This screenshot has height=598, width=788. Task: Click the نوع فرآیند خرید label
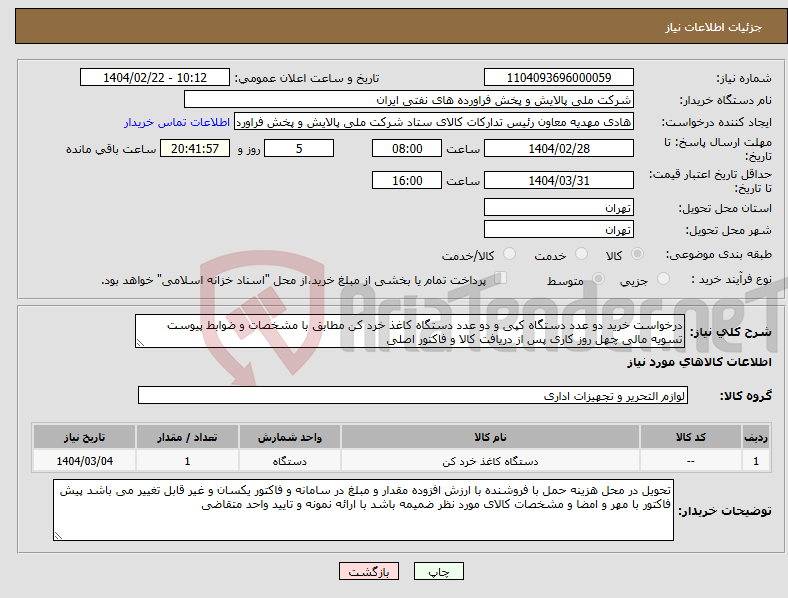(x=731, y=279)
